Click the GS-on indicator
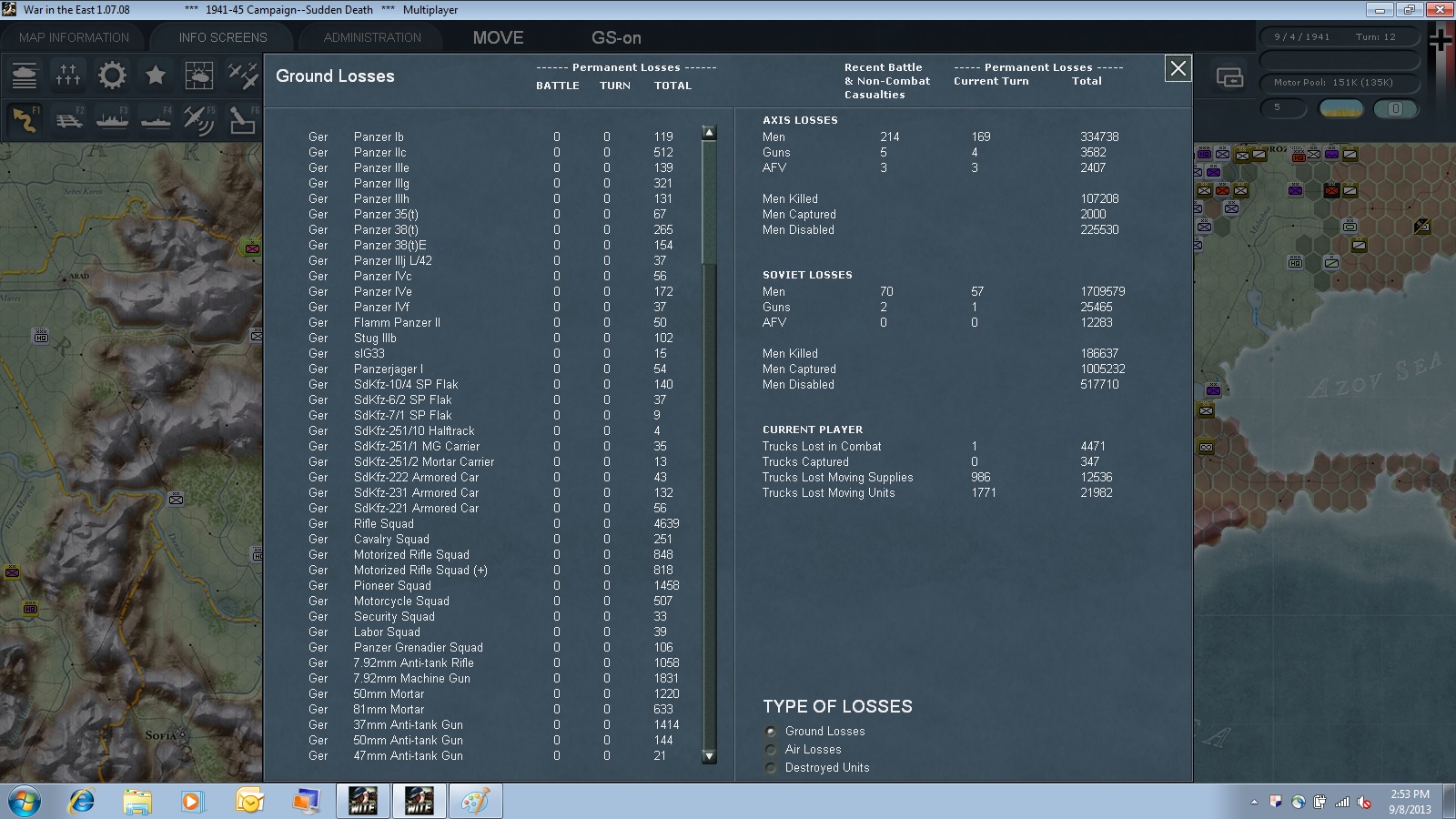Screen dimensions: 1456x819 616,37
